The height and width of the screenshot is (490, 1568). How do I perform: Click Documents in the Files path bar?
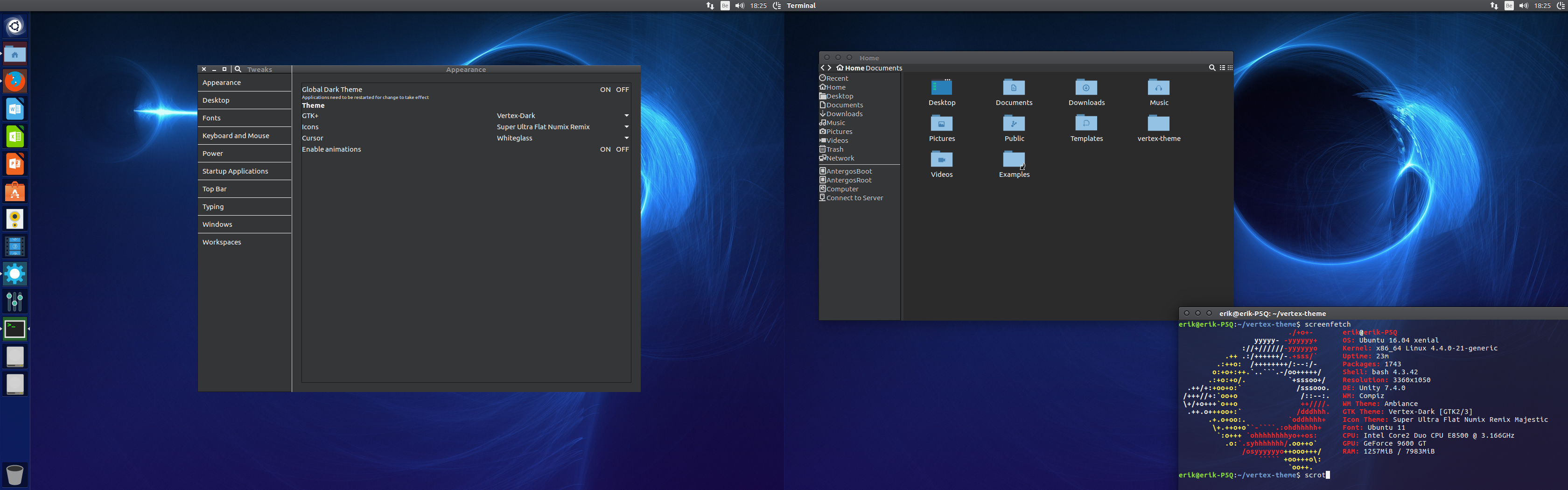point(884,68)
